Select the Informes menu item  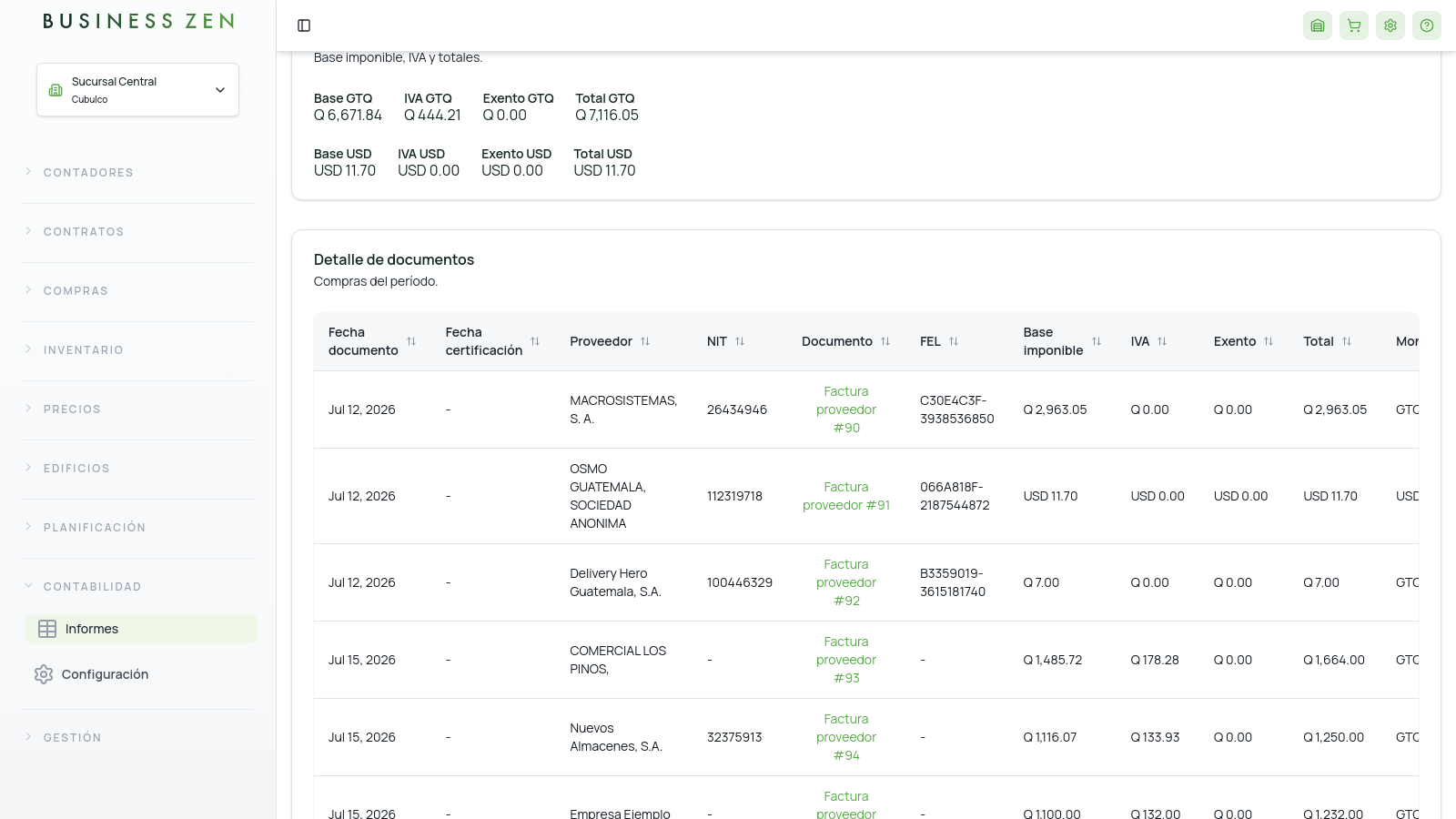[141, 629]
